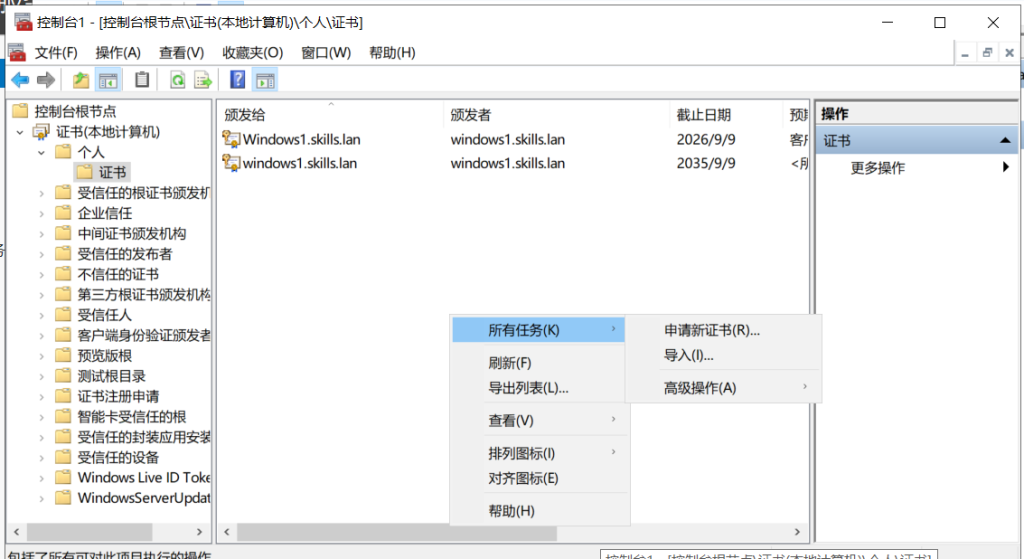Viewport: 1024px width, 559px height.
Task: Expand the 受信任的根证书颁发机构 tree node
Action: pos(41,193)
